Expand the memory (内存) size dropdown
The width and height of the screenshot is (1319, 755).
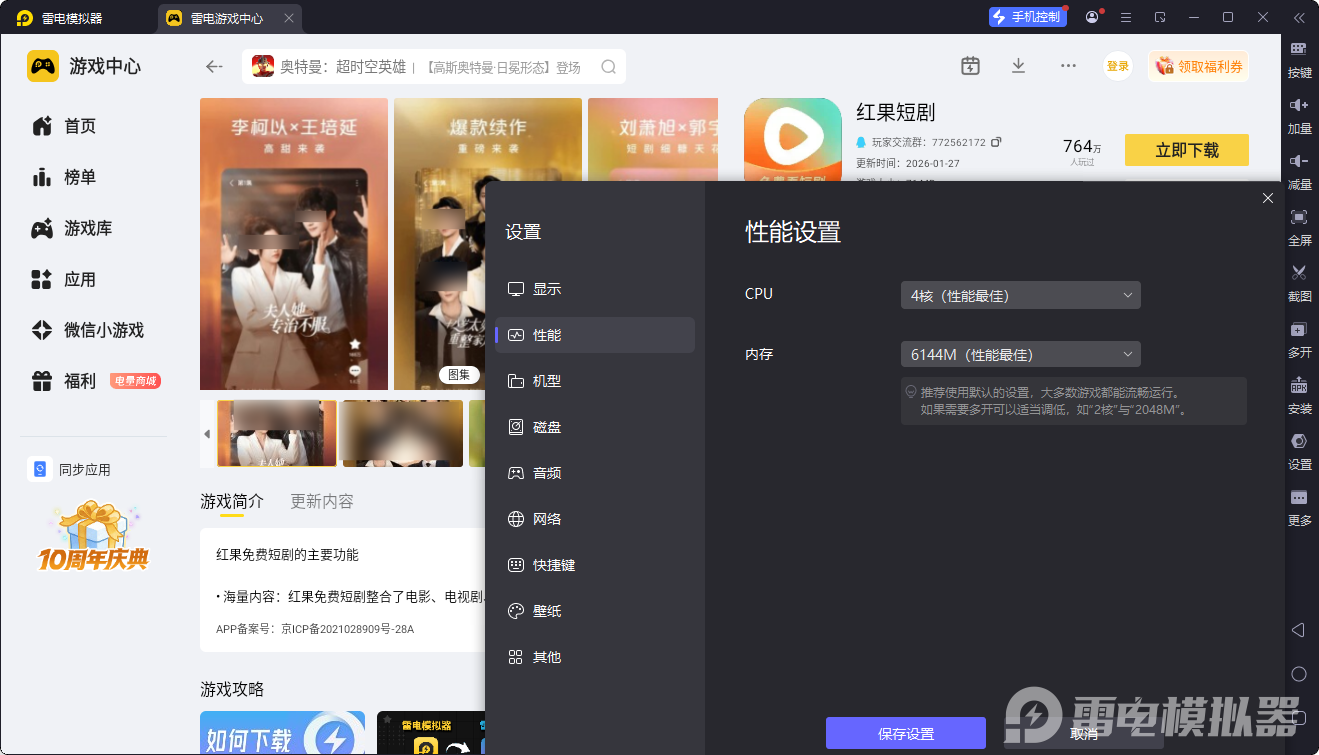[1020, 354]
